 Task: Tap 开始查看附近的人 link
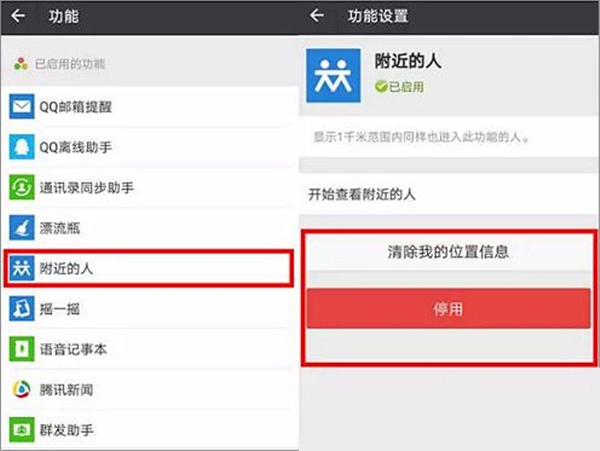click(362, 194)
